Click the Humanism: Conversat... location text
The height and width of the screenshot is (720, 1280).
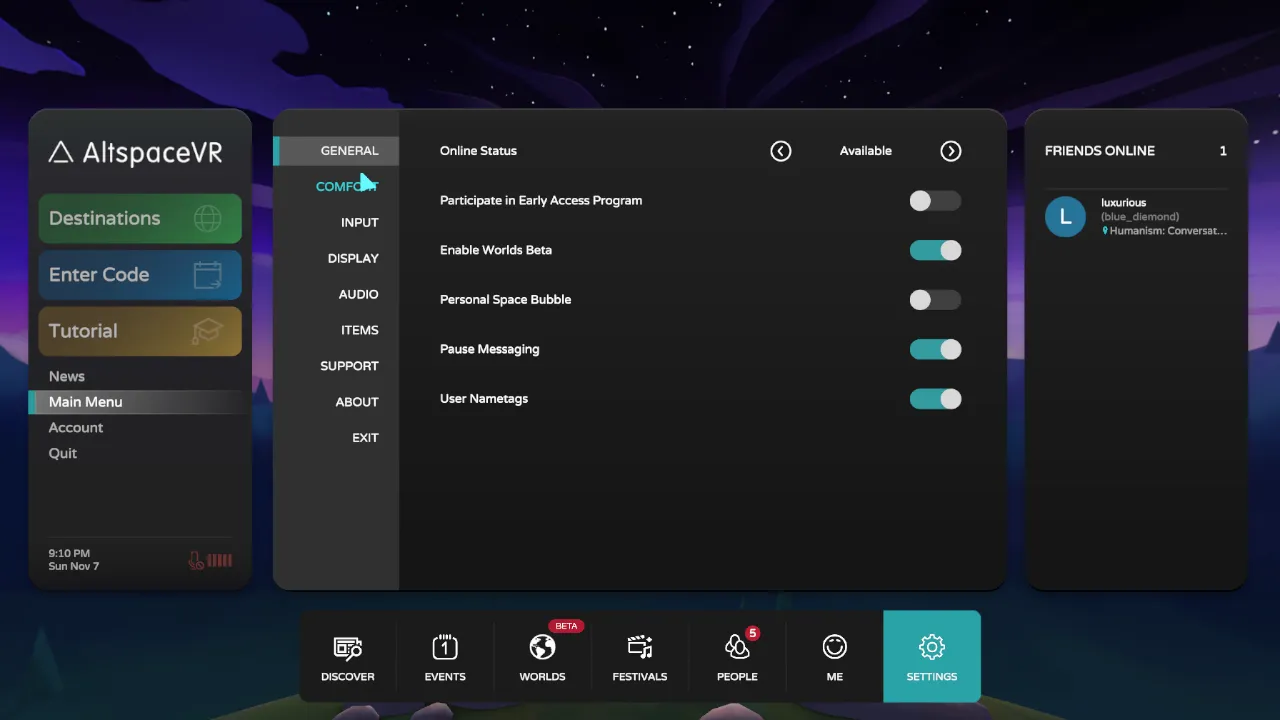(x=1167, y=231)
